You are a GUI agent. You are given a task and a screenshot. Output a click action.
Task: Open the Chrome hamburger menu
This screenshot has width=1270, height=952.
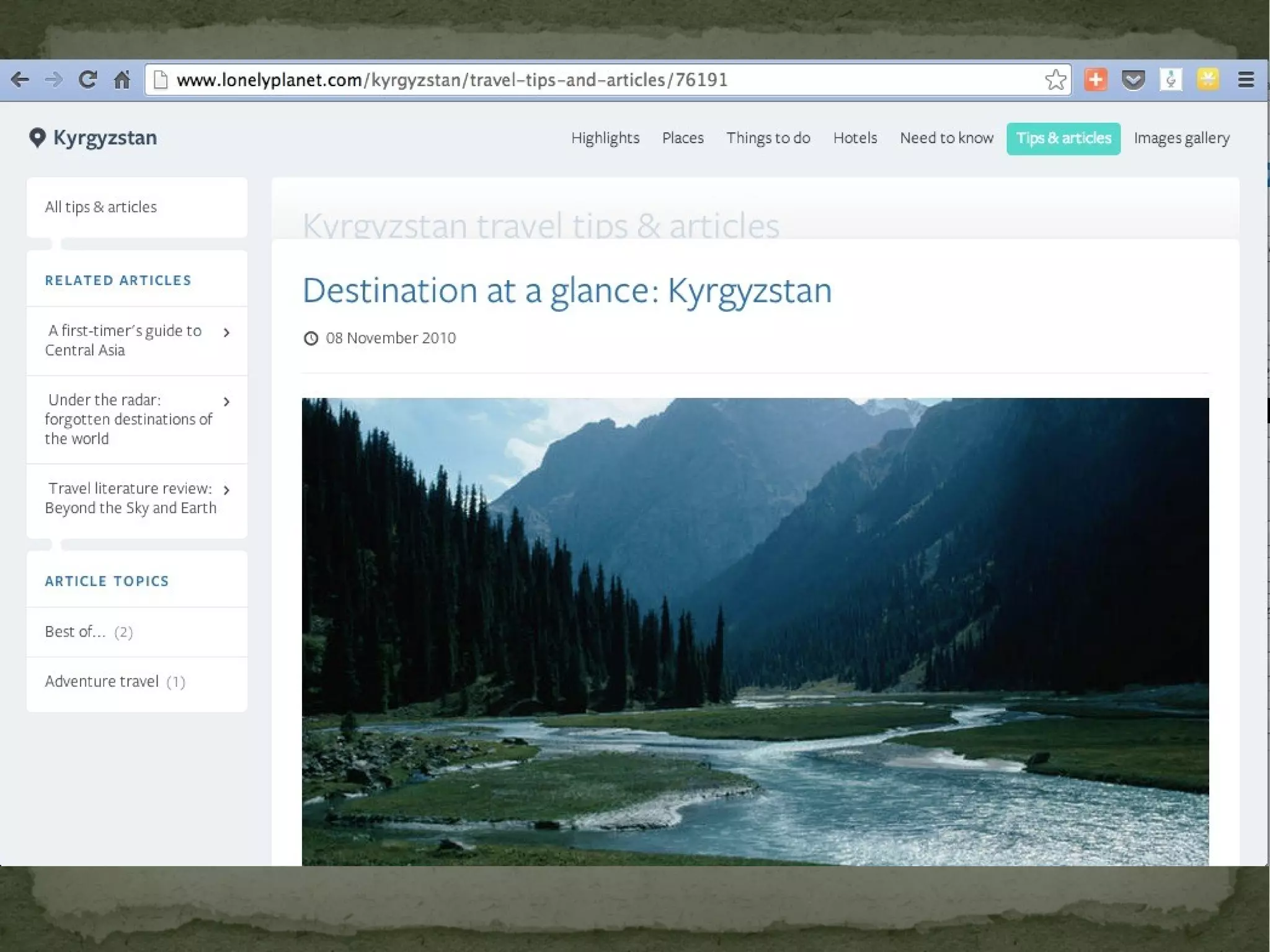click(x=1246, y=80)
